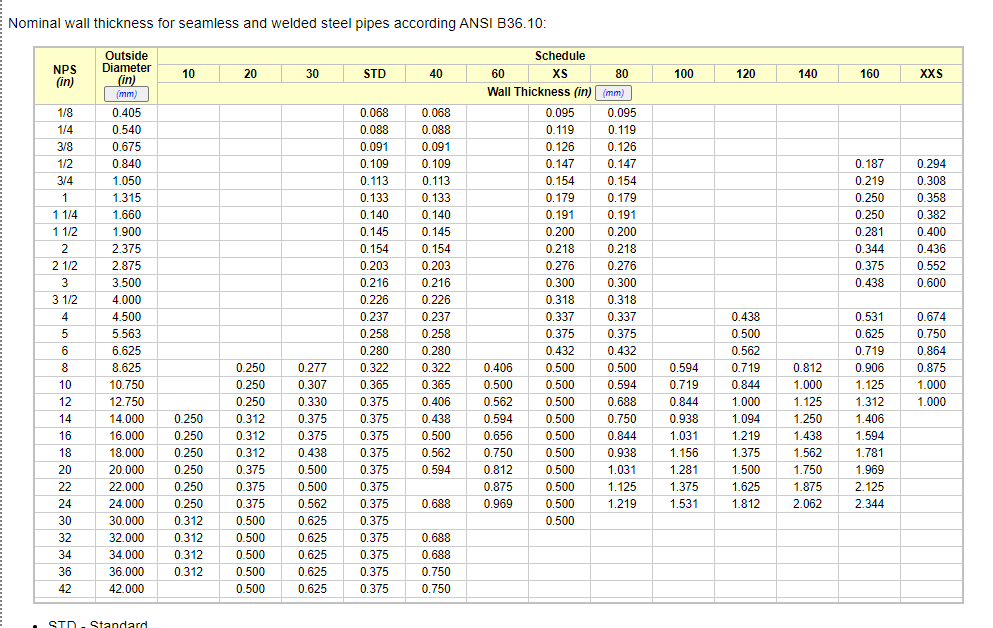Viewport: 993px width, 628px height.
Task: Click the XXS value 0.674
Action: 931,317
